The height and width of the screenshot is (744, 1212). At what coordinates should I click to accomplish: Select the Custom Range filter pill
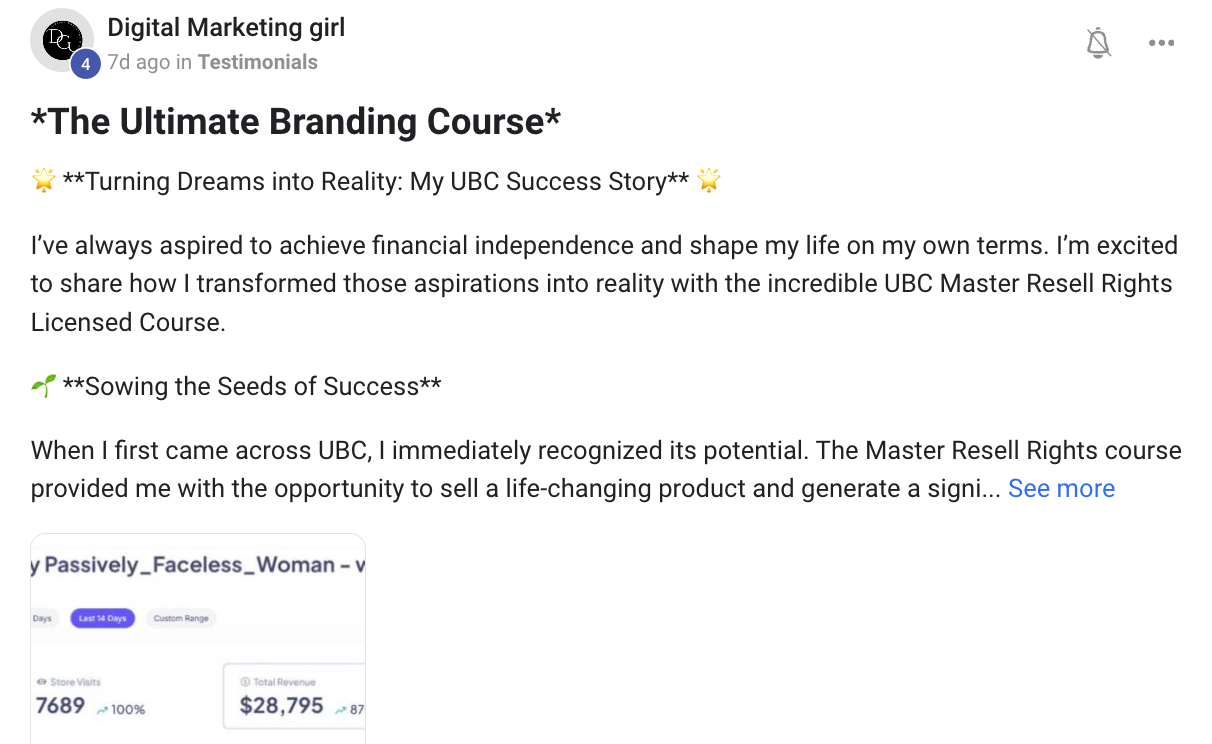pyautogui.click(x=181, y=618)
